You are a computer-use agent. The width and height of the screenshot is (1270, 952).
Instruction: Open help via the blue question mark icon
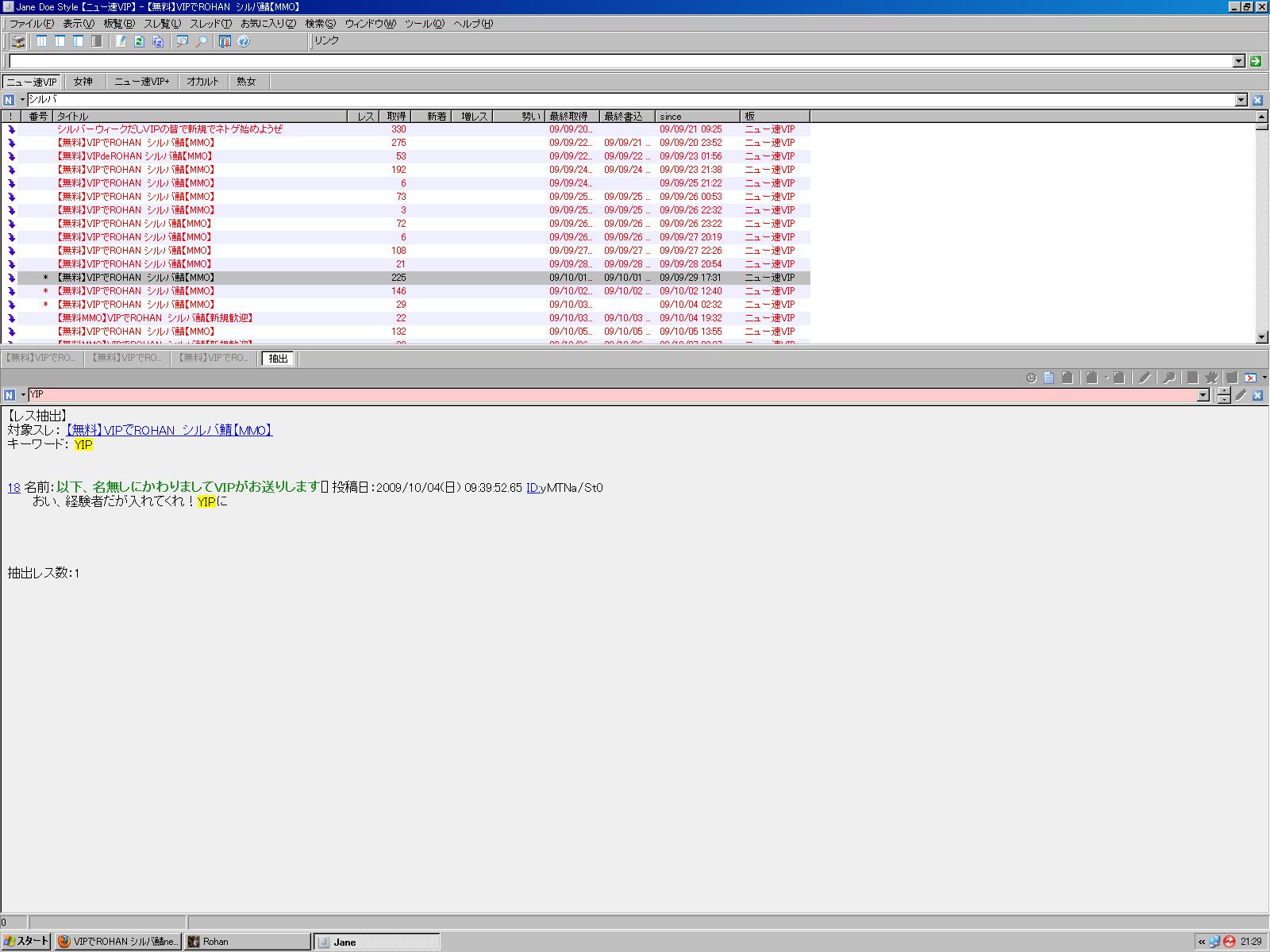tap(244, 41)
